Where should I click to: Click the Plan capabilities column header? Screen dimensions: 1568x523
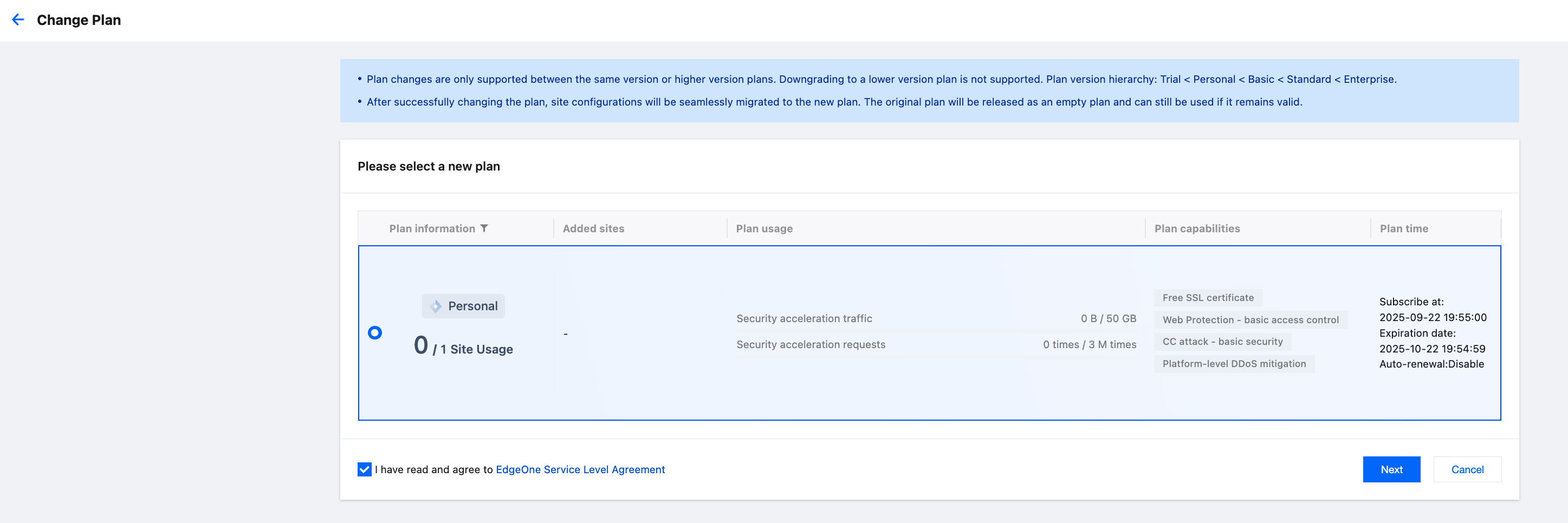(x=1197, y=228)
